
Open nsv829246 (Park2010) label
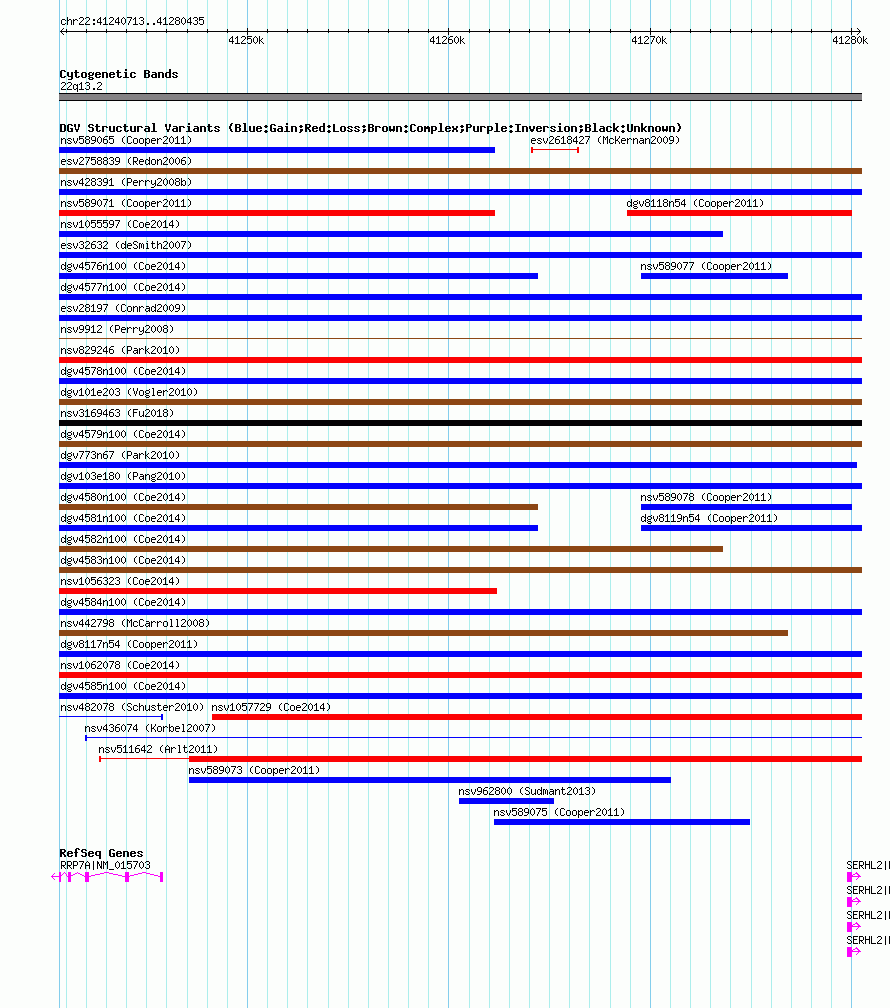point(120,350)
